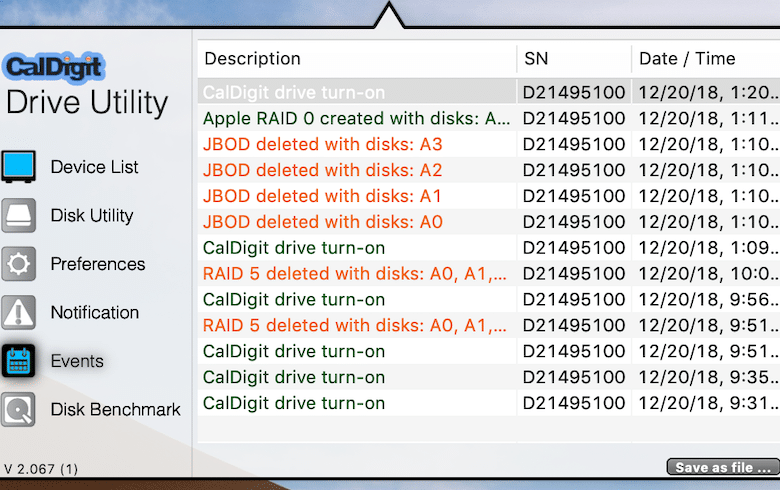Select the Events calendar icon
This screenshot has height=490, width=780.
pos(18,361)
